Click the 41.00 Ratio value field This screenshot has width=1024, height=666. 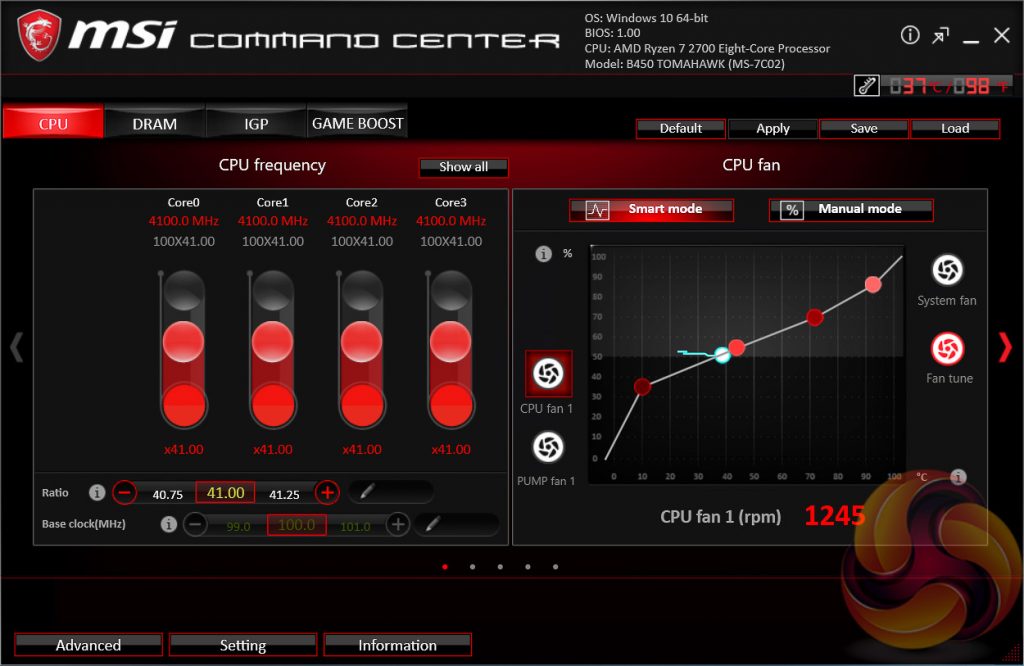pyautogui.click(x=225, y=492)
